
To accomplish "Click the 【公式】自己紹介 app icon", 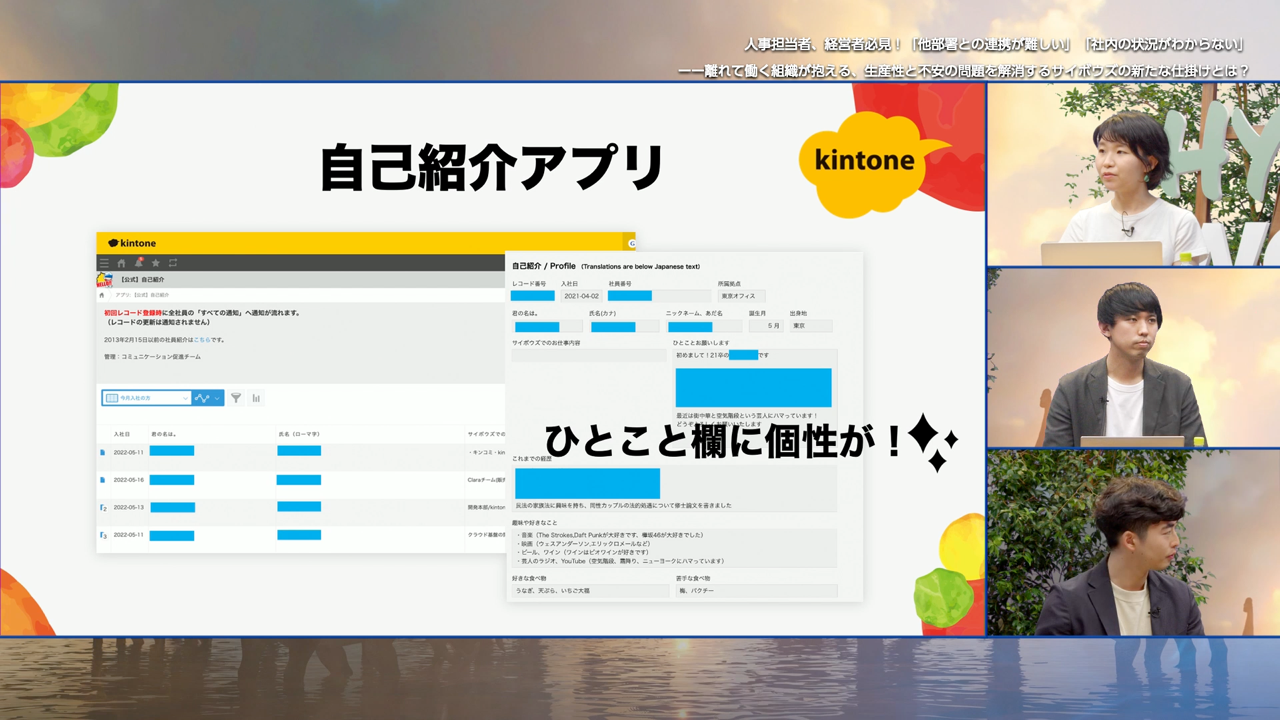I will 104,280.
